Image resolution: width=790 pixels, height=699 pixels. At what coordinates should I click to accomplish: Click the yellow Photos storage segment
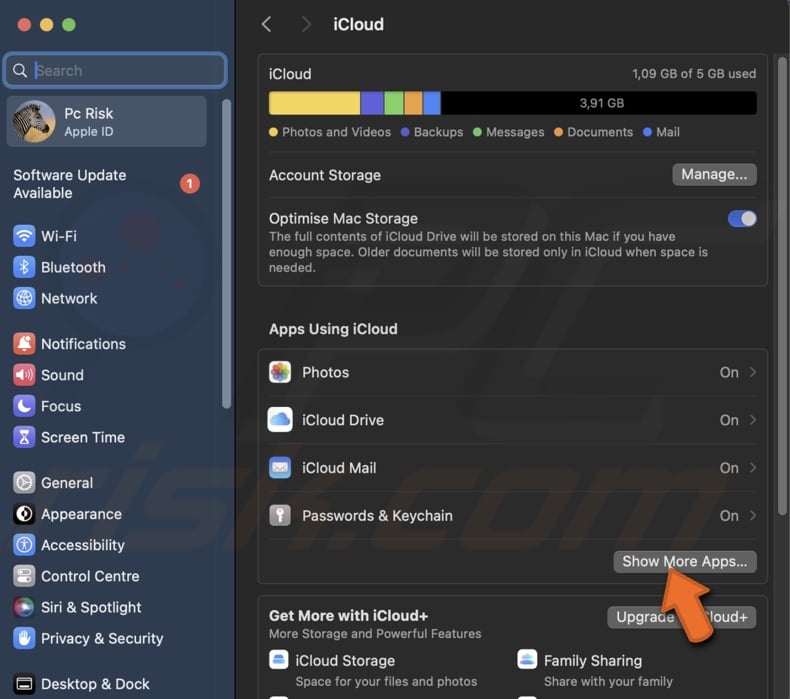tap(314, 103)
